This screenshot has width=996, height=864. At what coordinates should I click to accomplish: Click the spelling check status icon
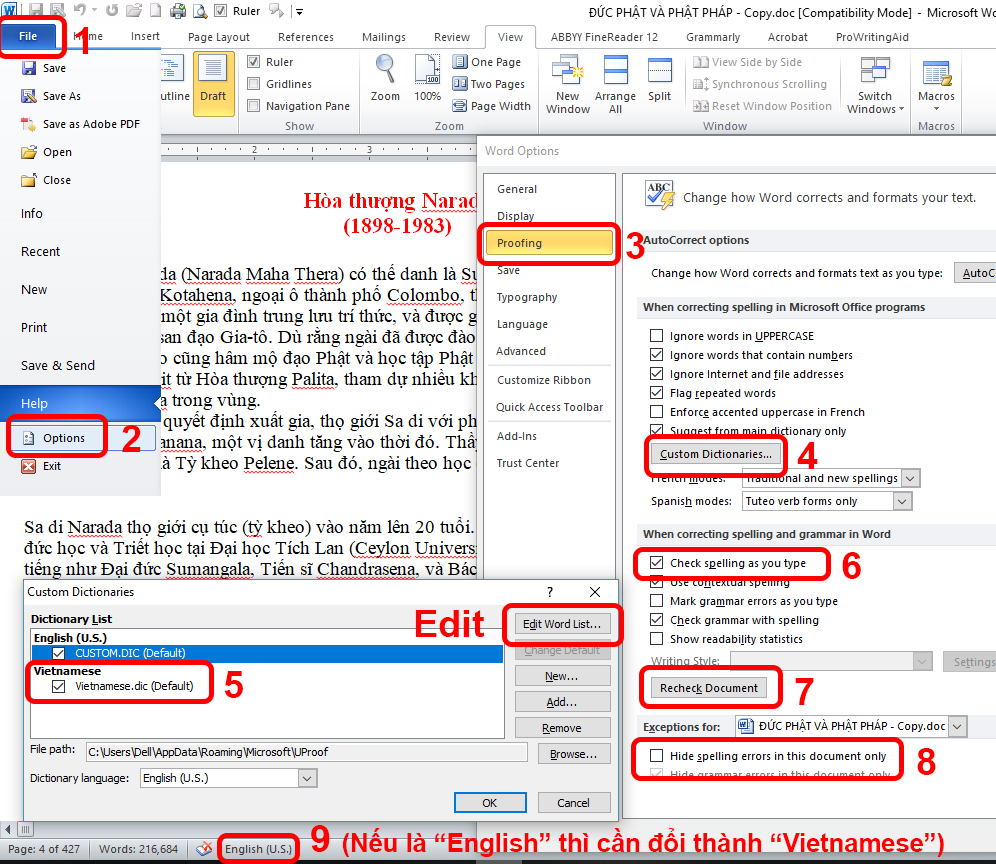204,849
